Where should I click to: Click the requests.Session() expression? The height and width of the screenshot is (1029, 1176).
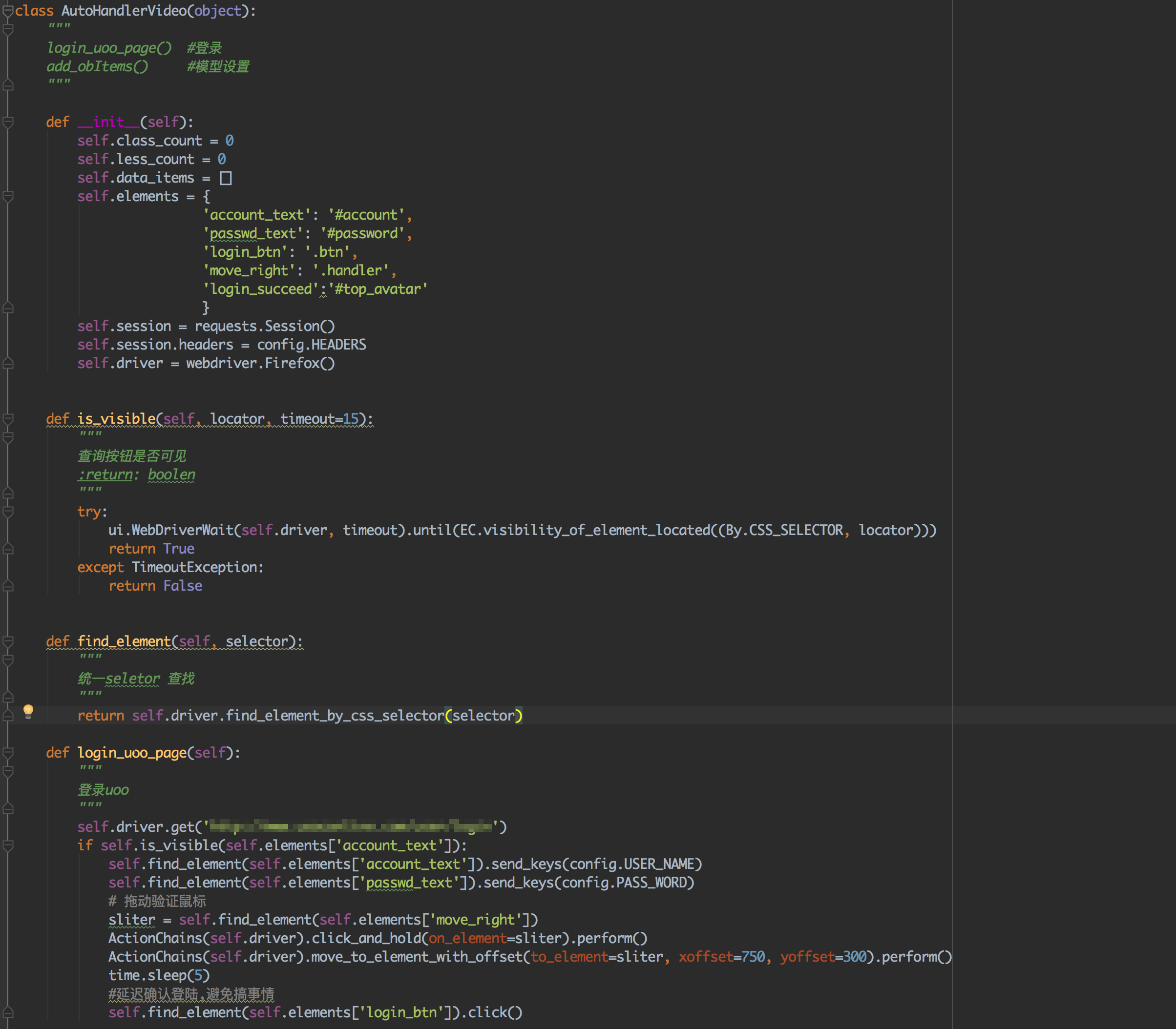click(x=264, y=326)
